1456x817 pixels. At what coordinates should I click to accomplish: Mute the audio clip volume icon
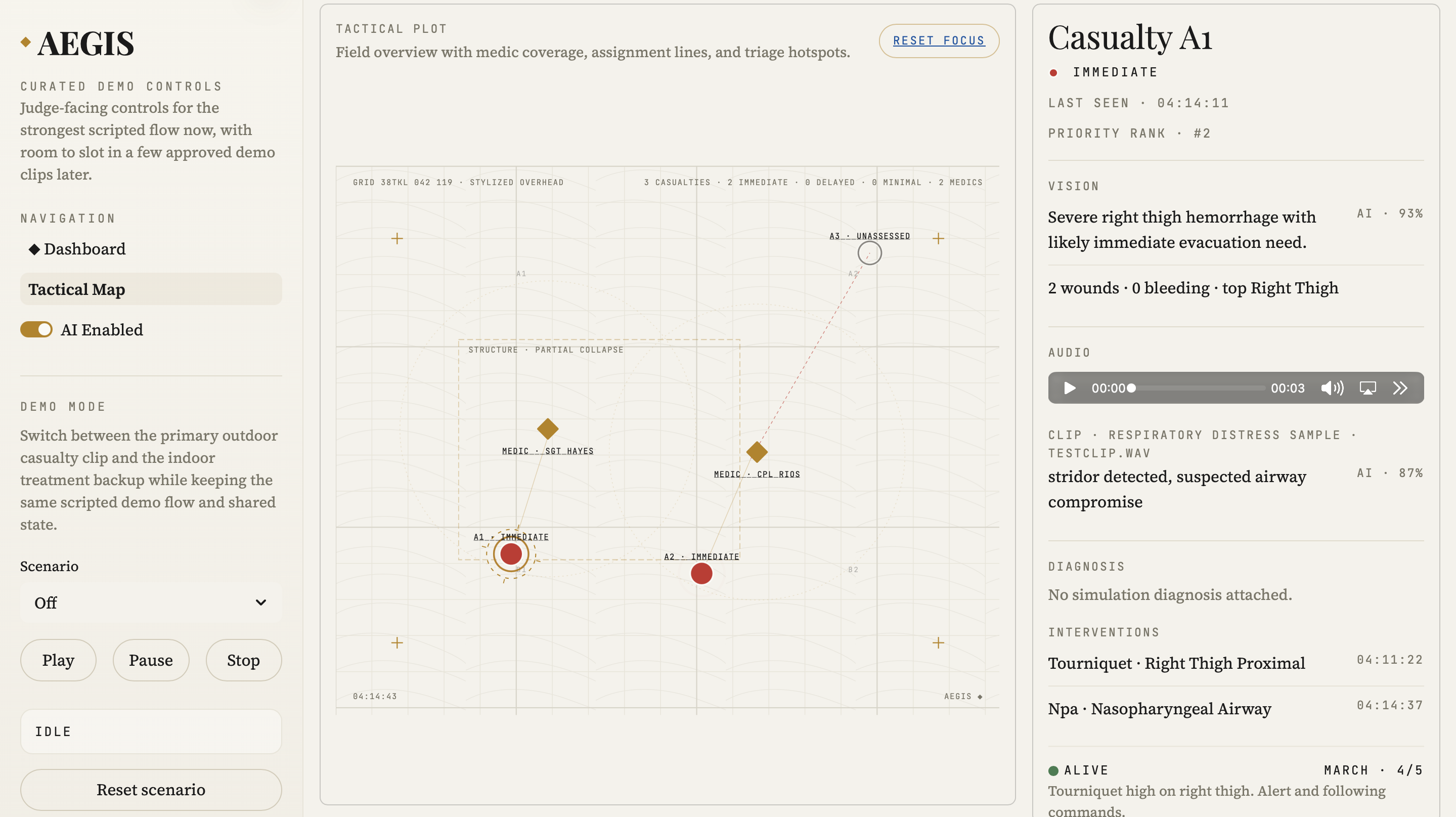click(1332, 388)
